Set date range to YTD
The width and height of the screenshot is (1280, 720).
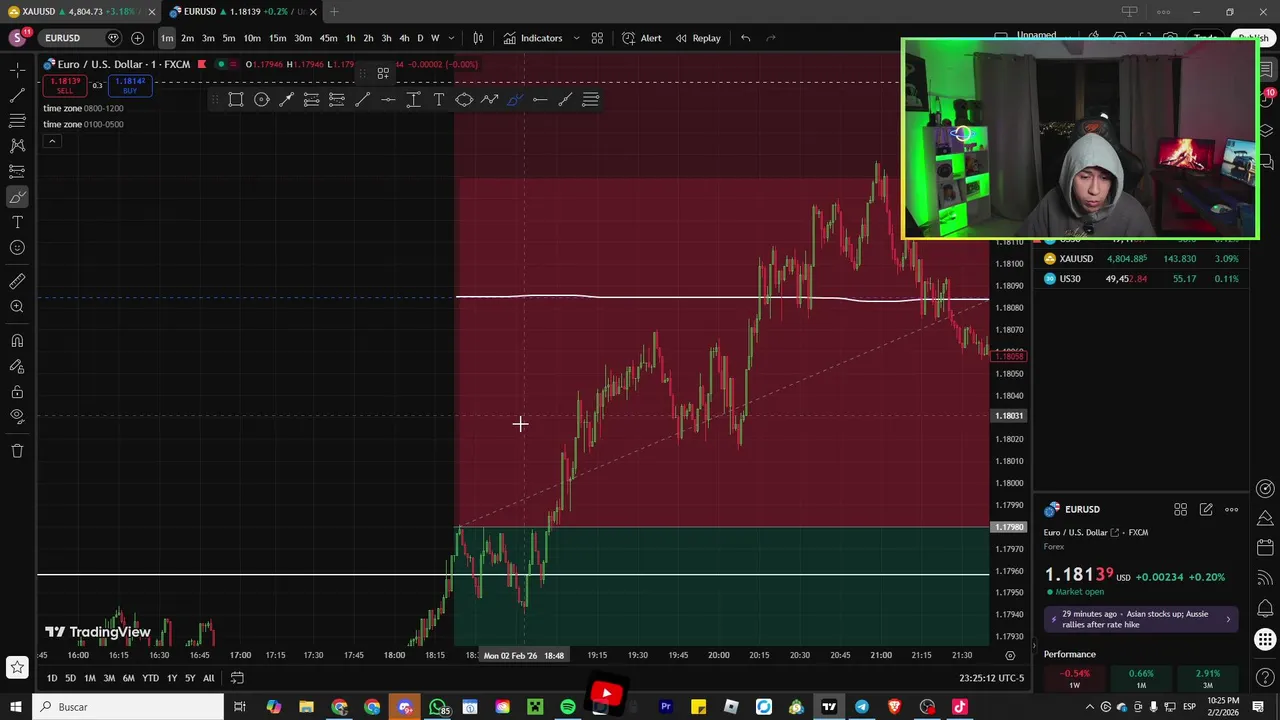tap(150, 678)
